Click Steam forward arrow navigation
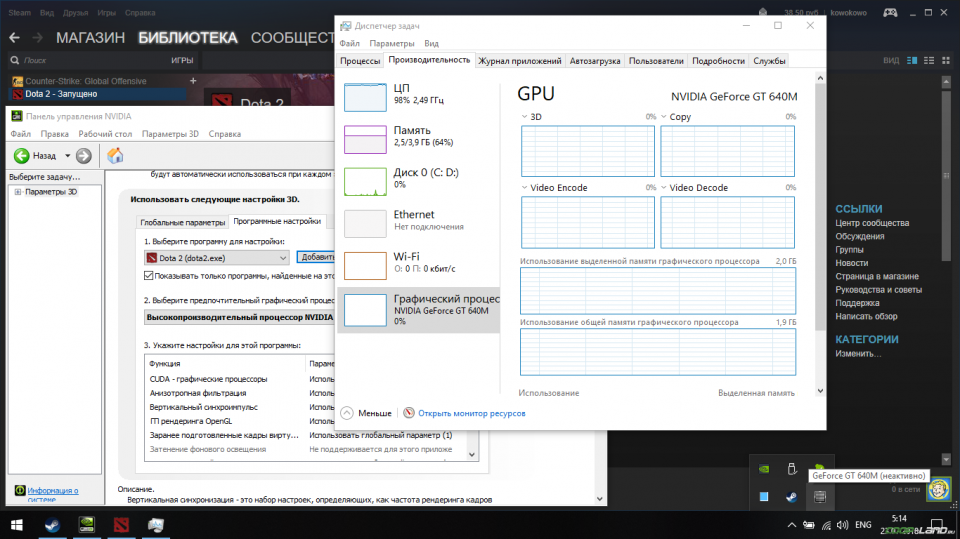This screenshot has height=539, width=960. (37, 38)
